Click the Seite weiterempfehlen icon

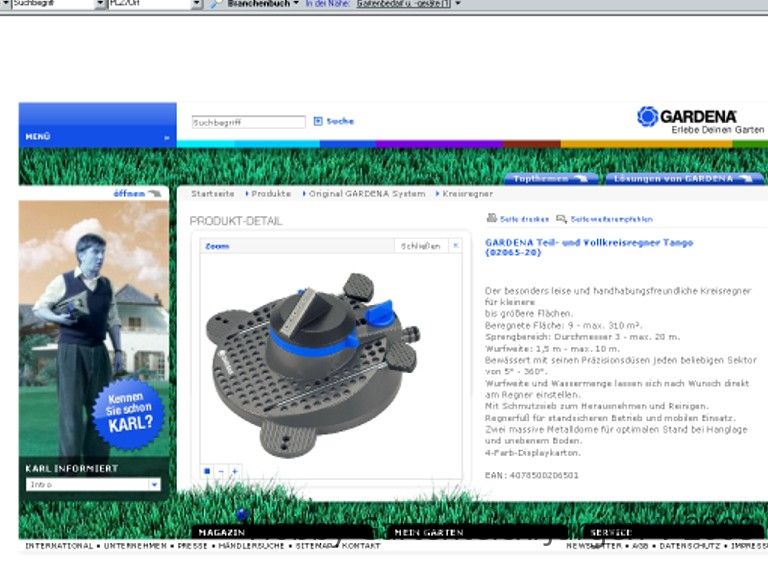[x=561, y=219]
